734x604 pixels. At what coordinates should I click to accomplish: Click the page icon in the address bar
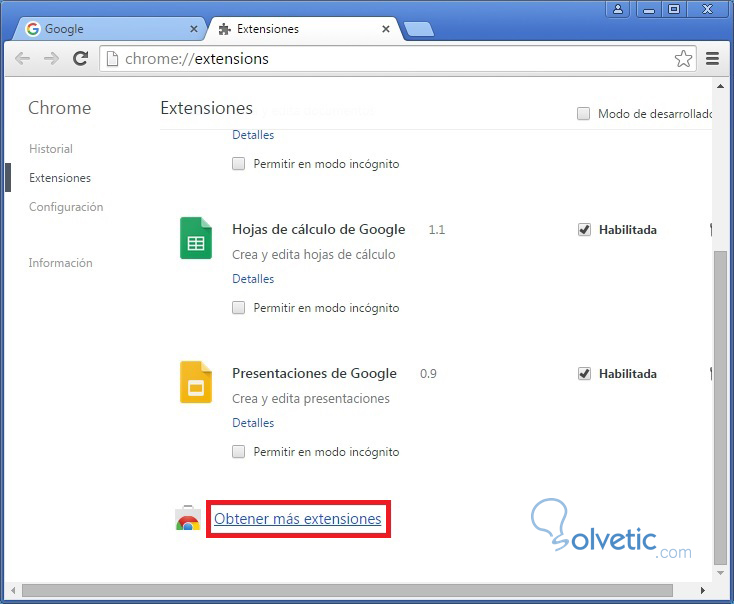pos(112,59)
